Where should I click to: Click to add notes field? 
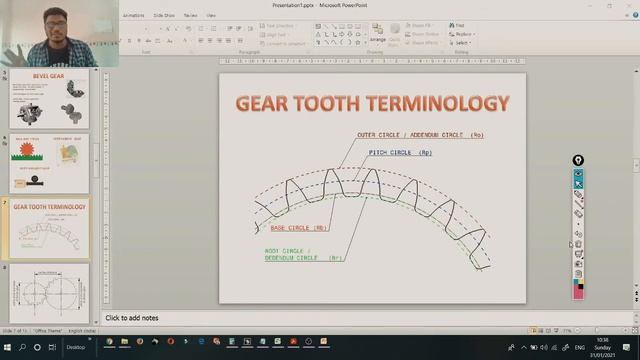coord(367,318)
